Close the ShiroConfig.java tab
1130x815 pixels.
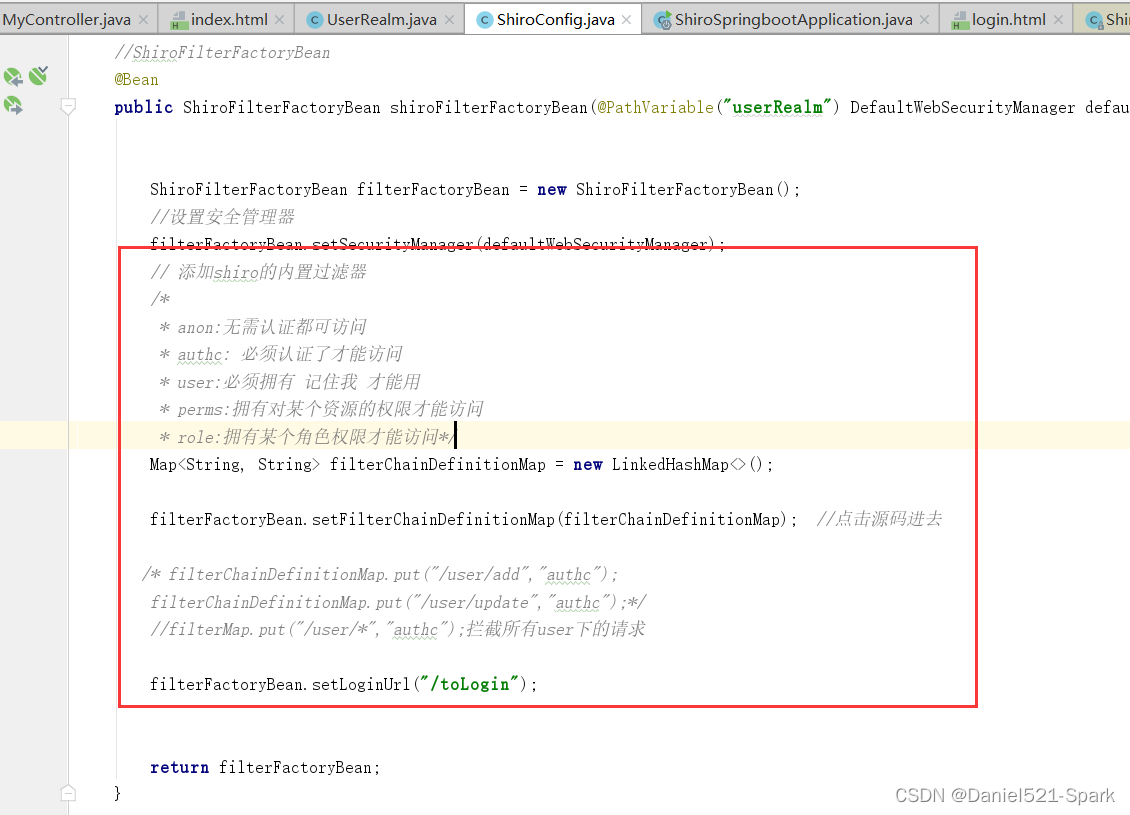tap(626, 20)
